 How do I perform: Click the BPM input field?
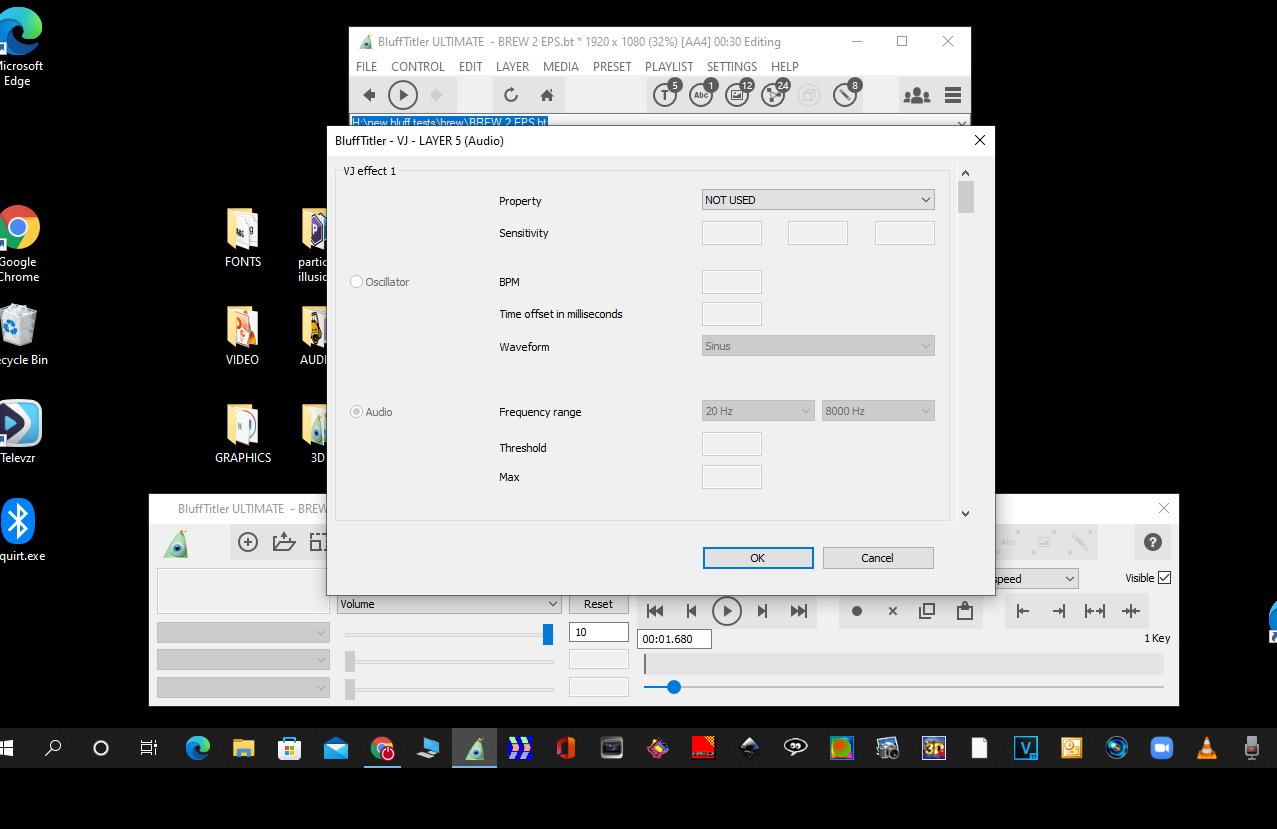[732, 282]
